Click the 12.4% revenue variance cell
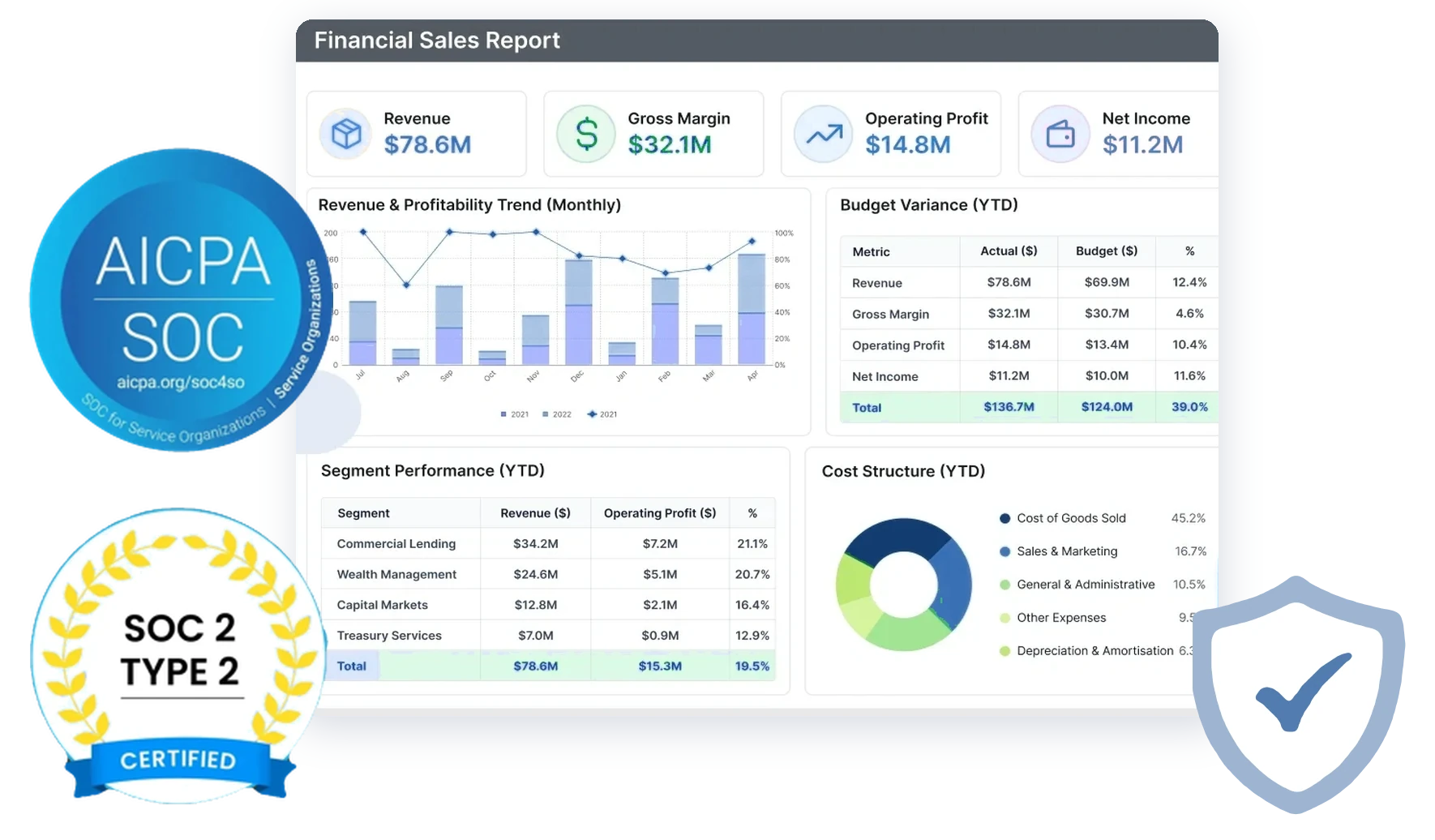This screenshot has width=1435, height=840. [1189, 283]
